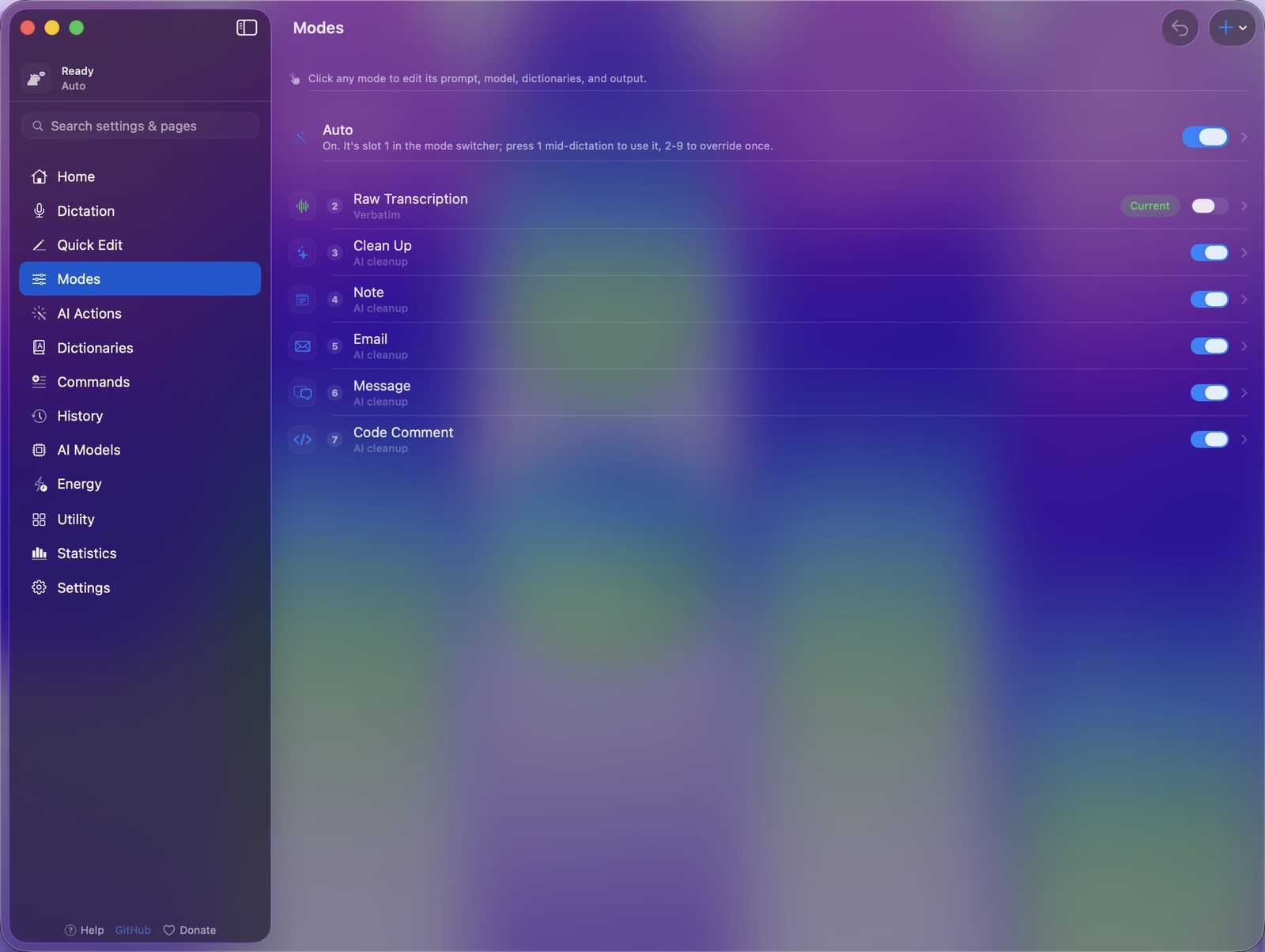Click the Raw Transcription waveform icon
1265x952 pixels.
pos(303,206)
